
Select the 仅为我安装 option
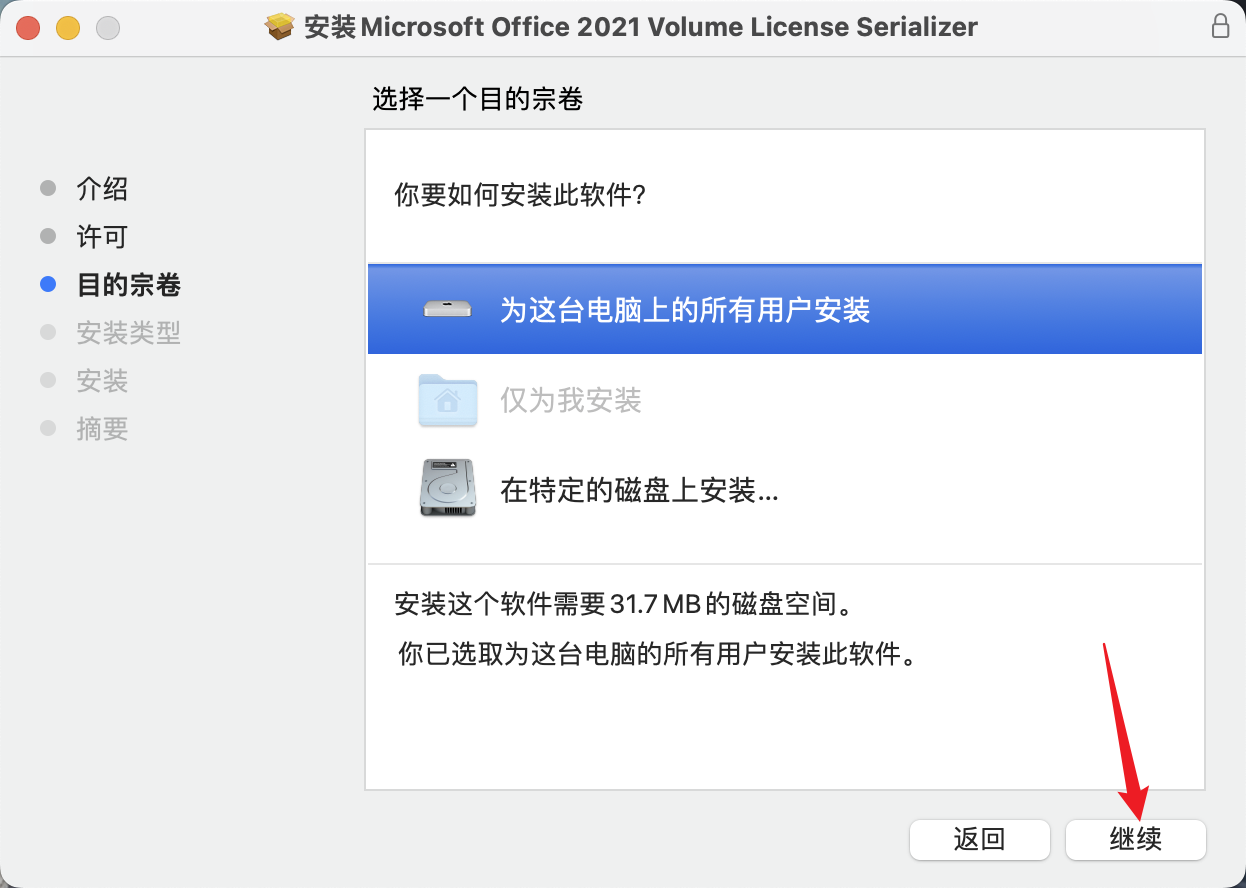click(x=784, y=400)
